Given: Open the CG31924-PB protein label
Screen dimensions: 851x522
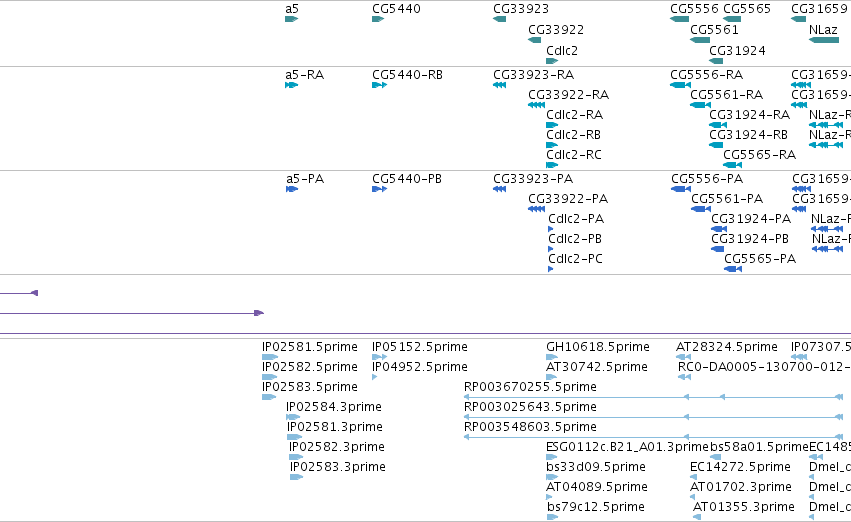Looking at the screenshot, I should point(750,239).
